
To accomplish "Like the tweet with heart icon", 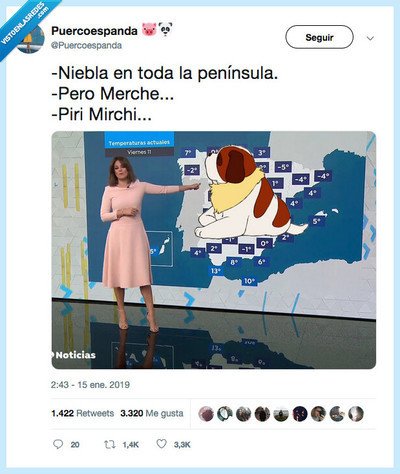I will (x=161, y=444).
